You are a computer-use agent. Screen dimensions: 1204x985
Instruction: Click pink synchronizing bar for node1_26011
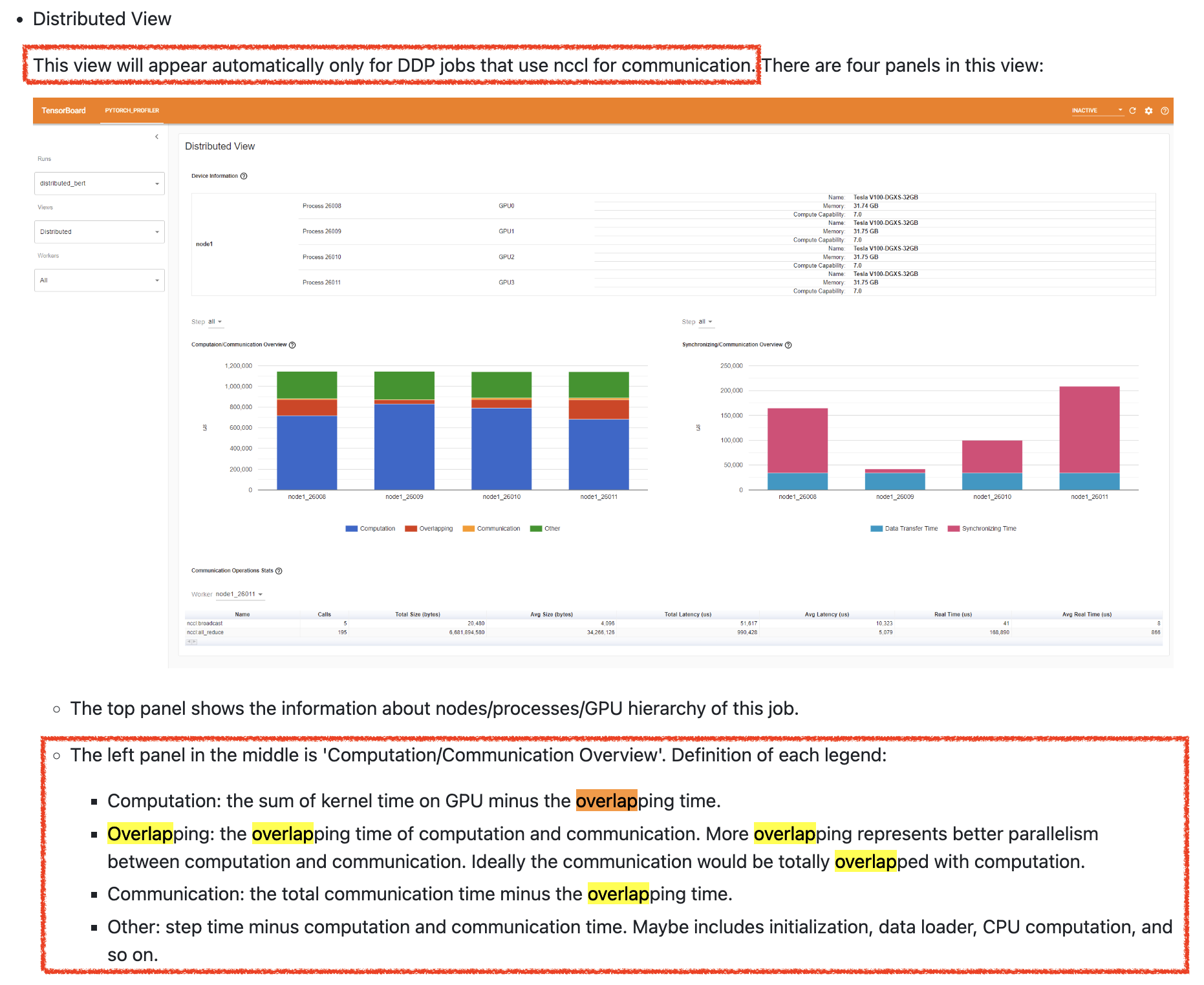1090,430
